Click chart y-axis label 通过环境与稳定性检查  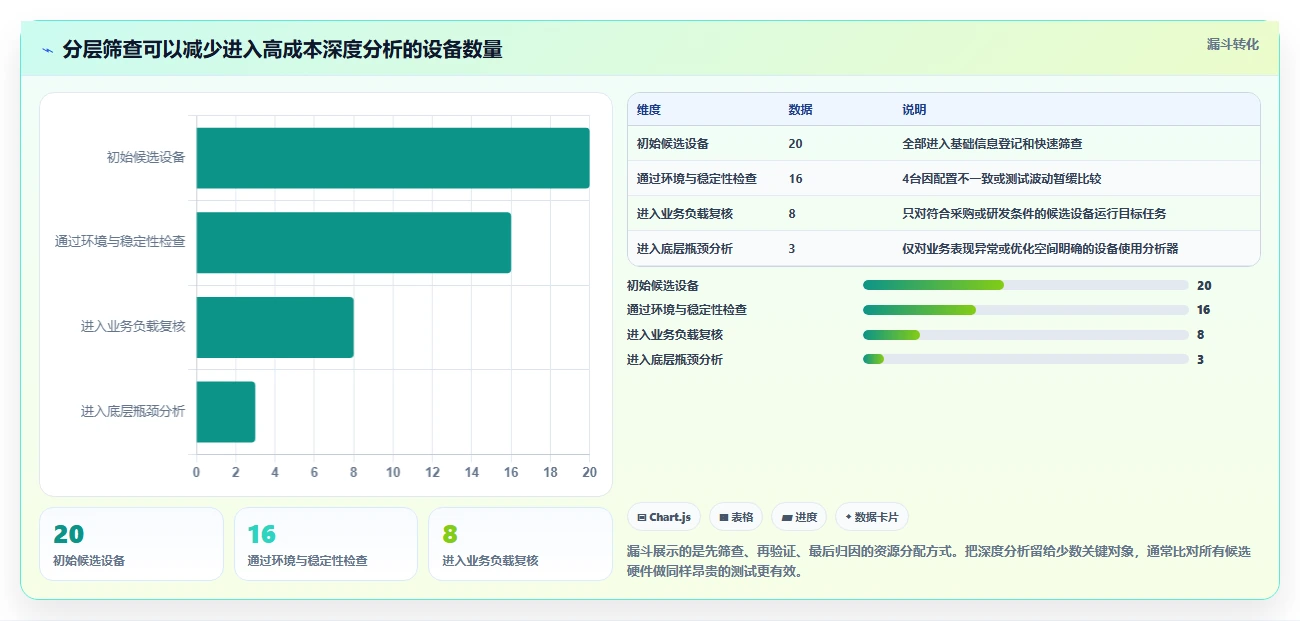[x=120, y=242]
